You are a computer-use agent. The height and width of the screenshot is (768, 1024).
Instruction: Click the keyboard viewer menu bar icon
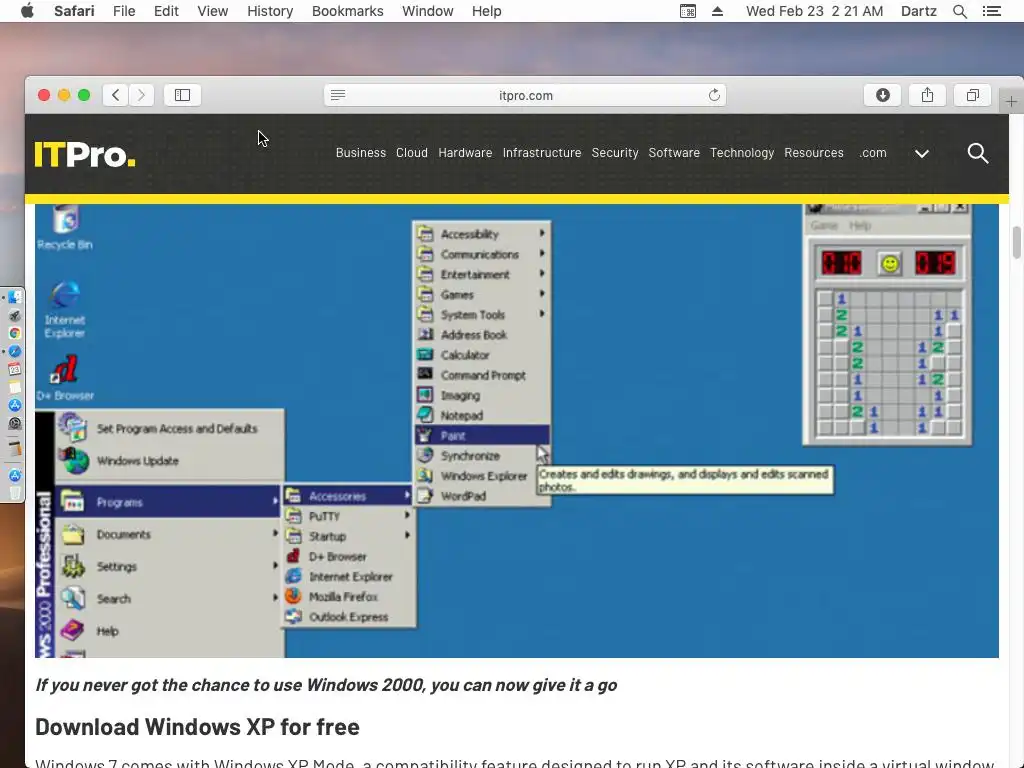688,11
